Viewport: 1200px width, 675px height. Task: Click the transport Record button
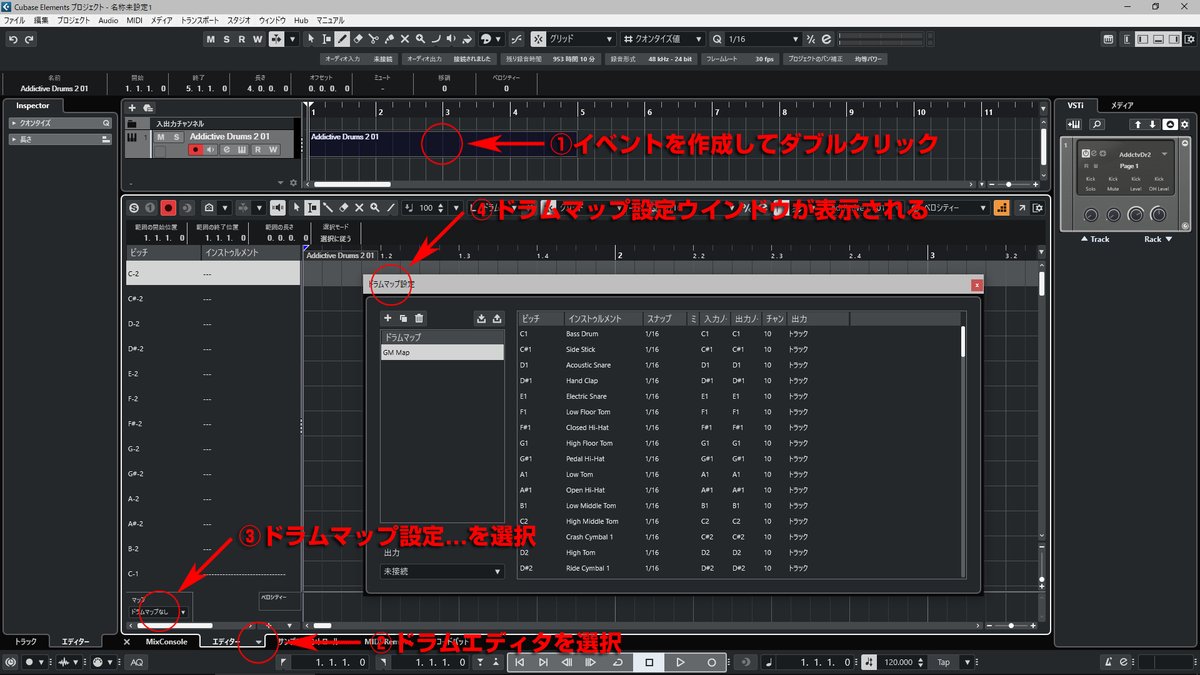(x=711, y=662)
